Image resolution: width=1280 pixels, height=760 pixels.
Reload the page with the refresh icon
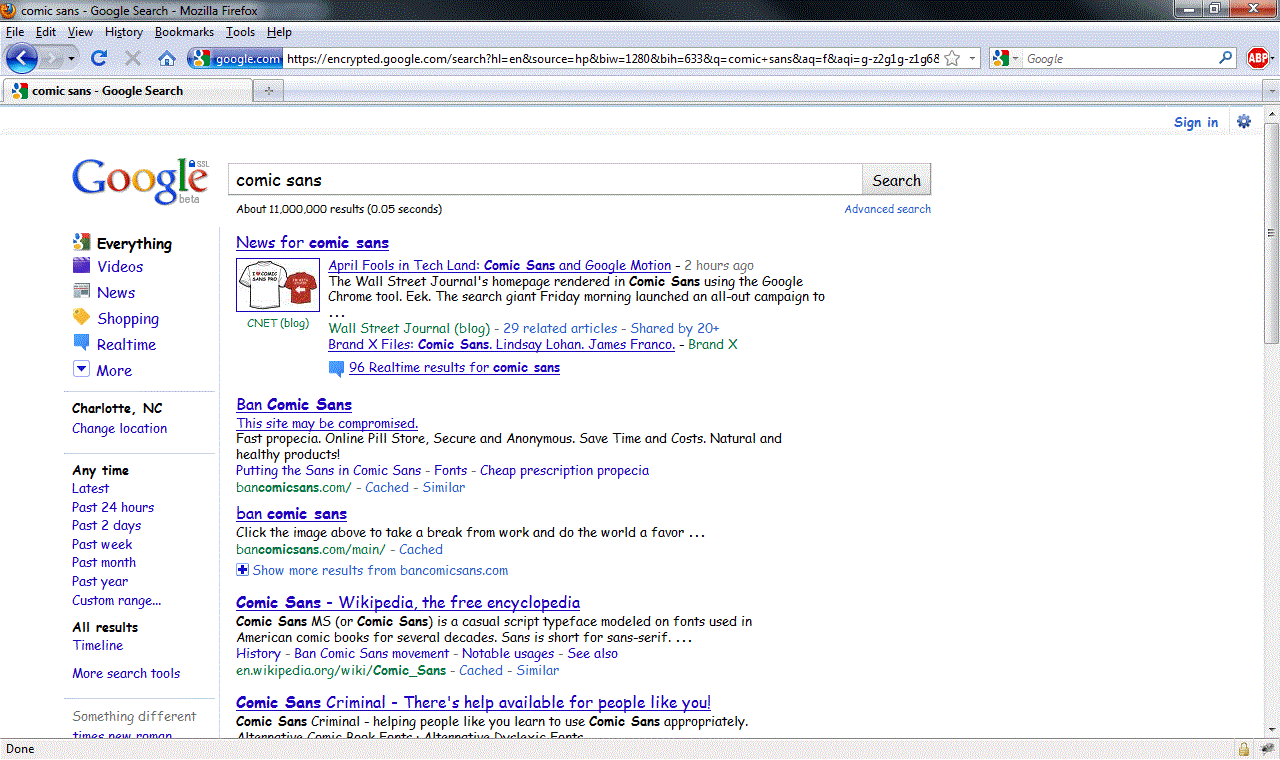point(99,59)
